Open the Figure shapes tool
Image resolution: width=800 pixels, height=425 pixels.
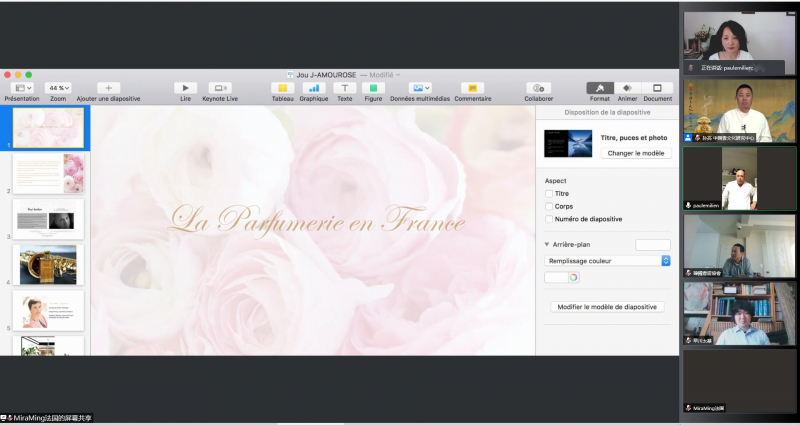373,88
